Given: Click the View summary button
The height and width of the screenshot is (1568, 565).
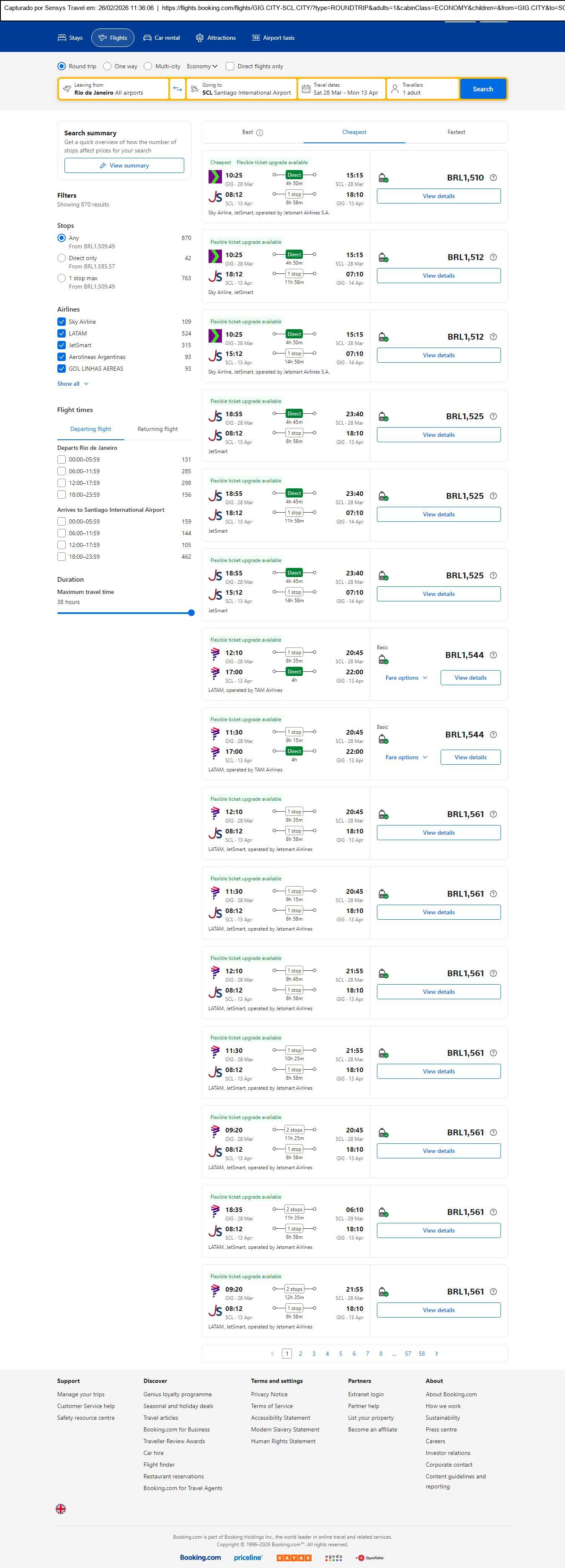Looking at the screenshot, I should coord(124,165).
